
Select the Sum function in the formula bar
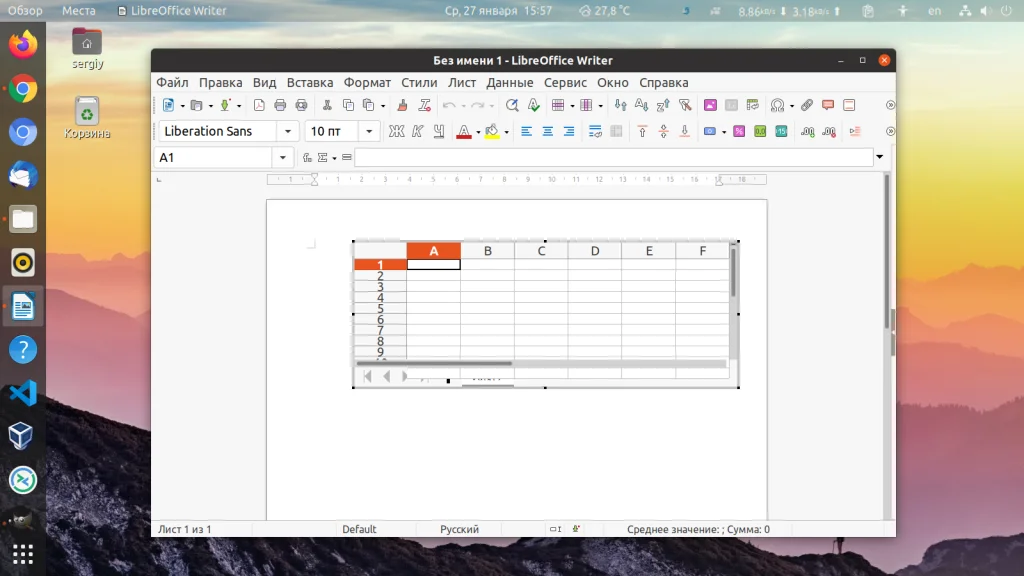[322, 157]
